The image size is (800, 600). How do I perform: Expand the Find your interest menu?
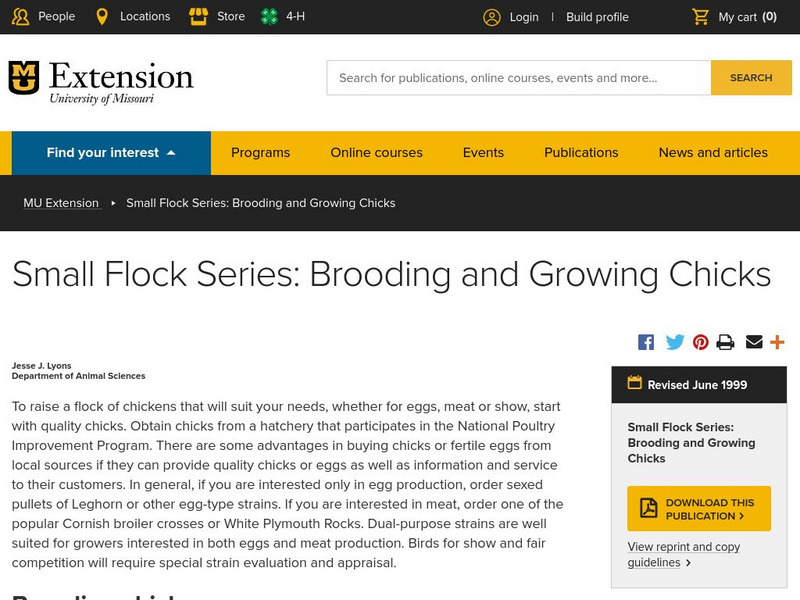pyautogui.click(x=111, y=153)
